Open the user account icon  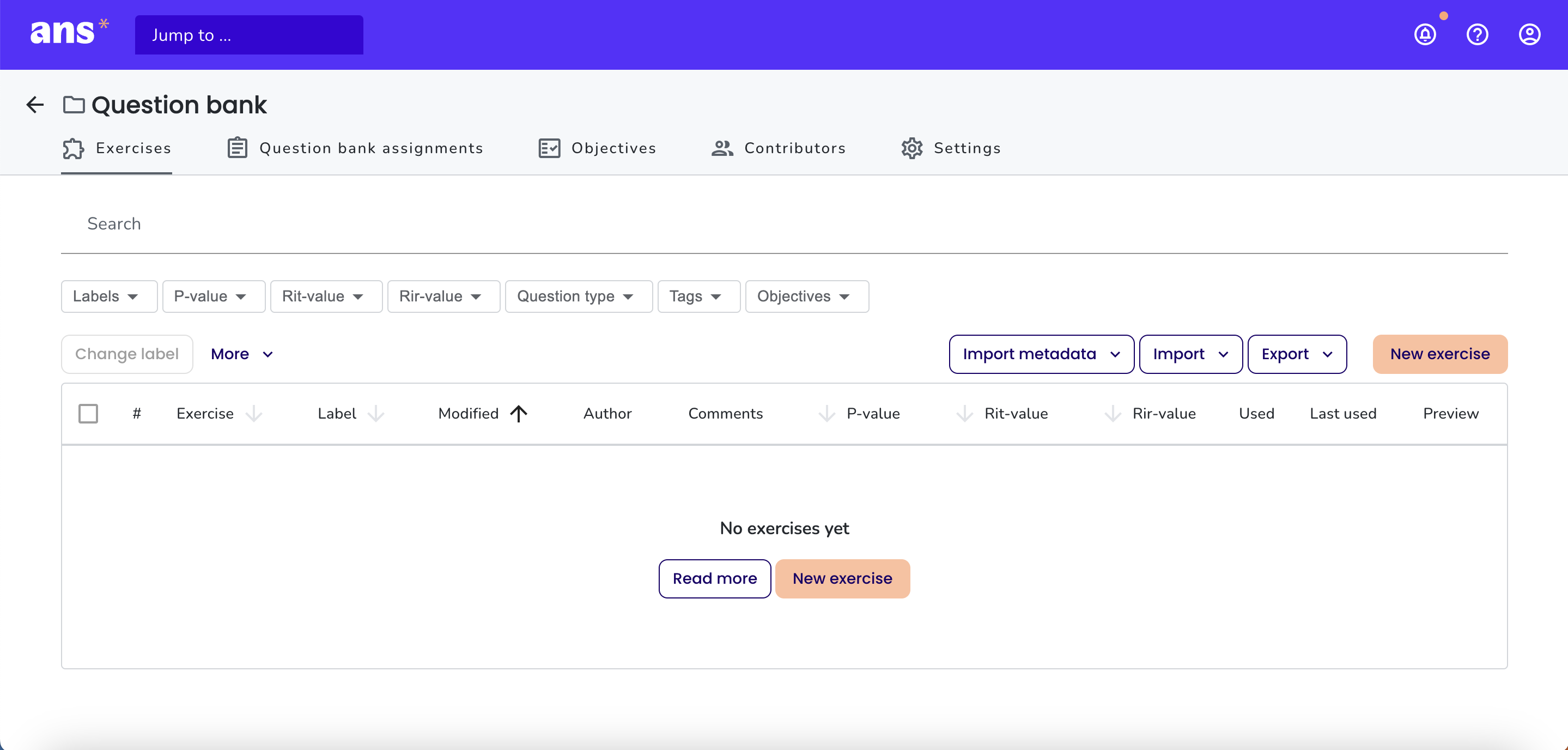[x=1529, y=35]
